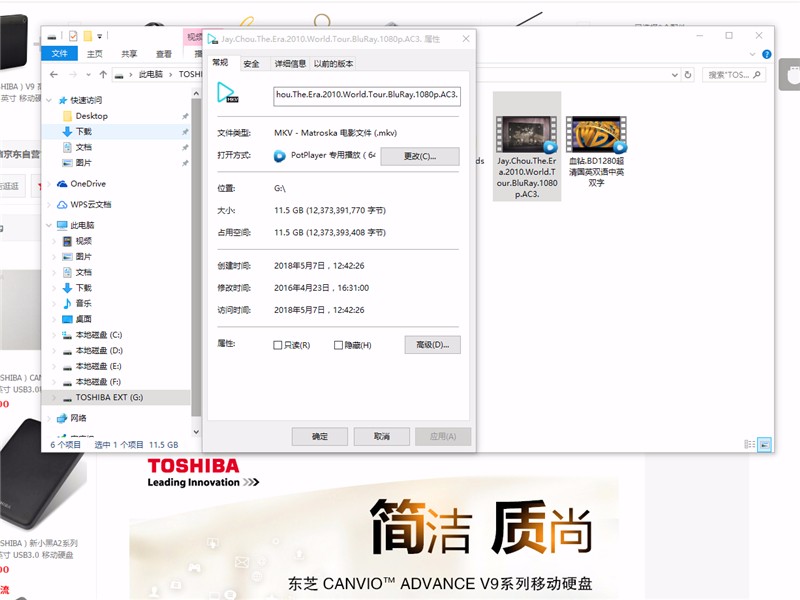Open 音乐 folder in tree
Viewport: 800px width, 600px height.
click(84, 303)
